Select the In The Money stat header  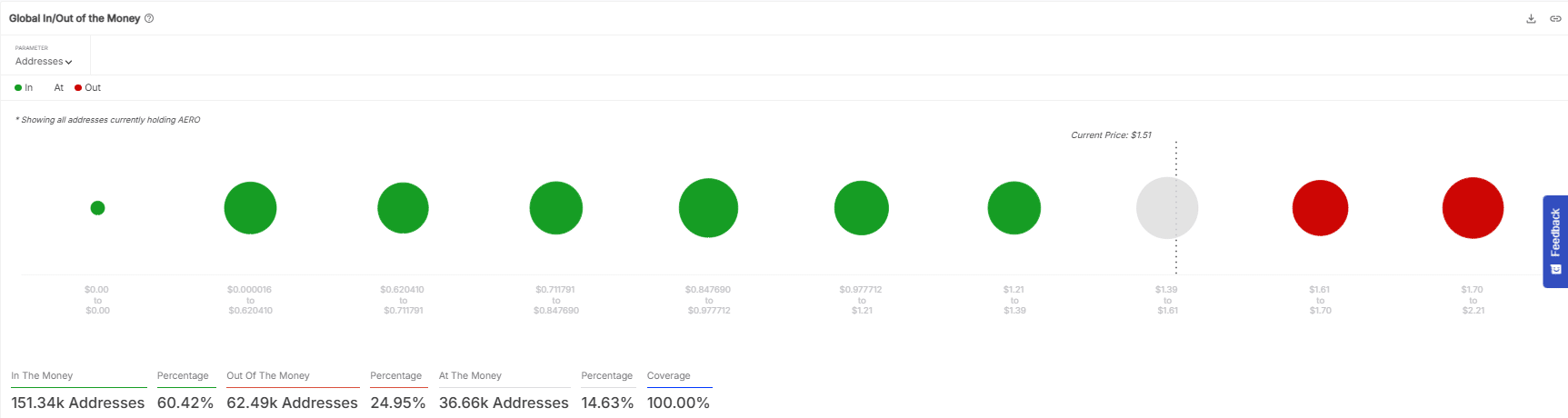point(42,375)
